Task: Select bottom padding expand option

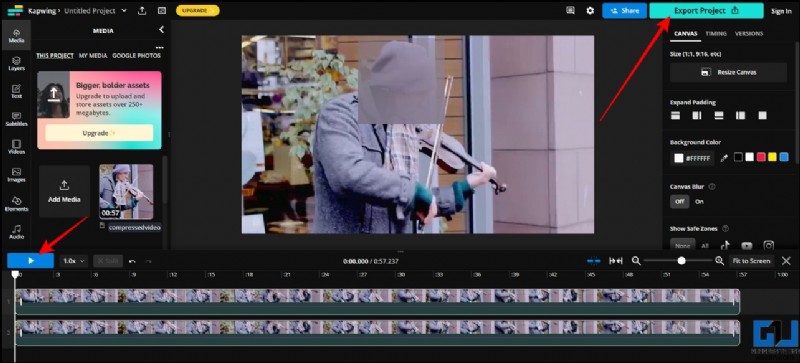Action: [719, 116]
